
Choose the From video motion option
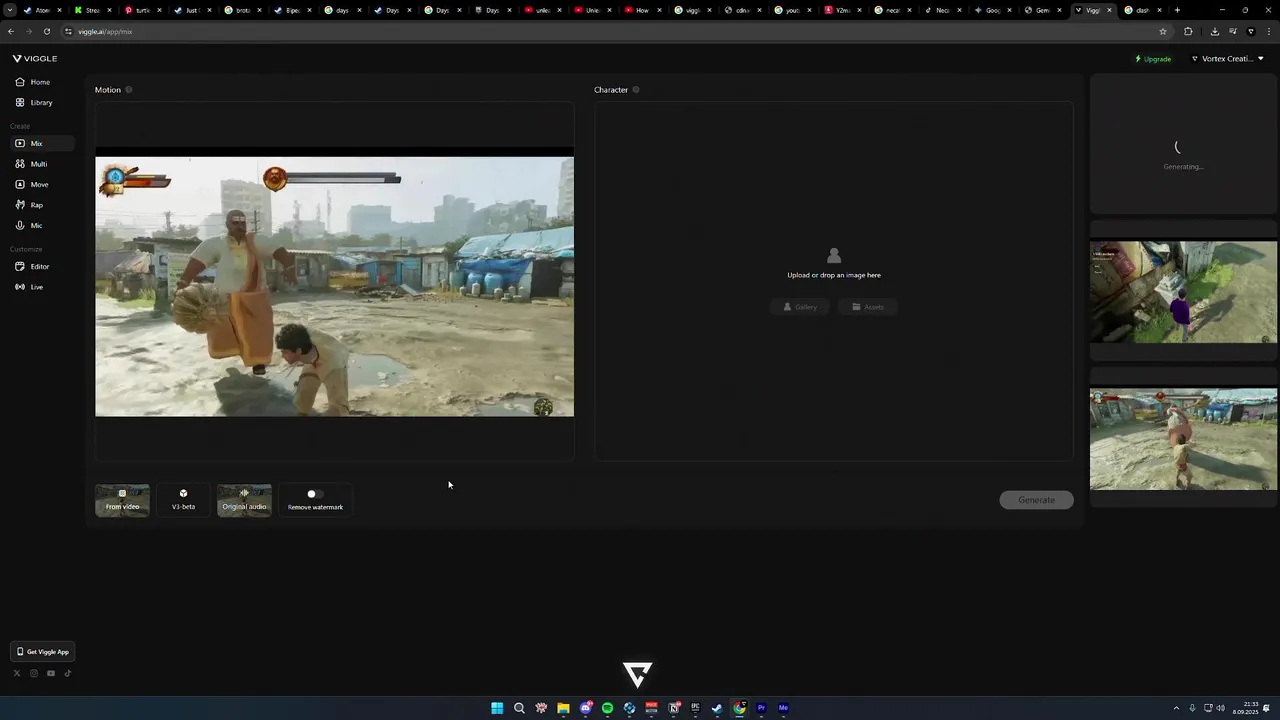pos(122,500)
